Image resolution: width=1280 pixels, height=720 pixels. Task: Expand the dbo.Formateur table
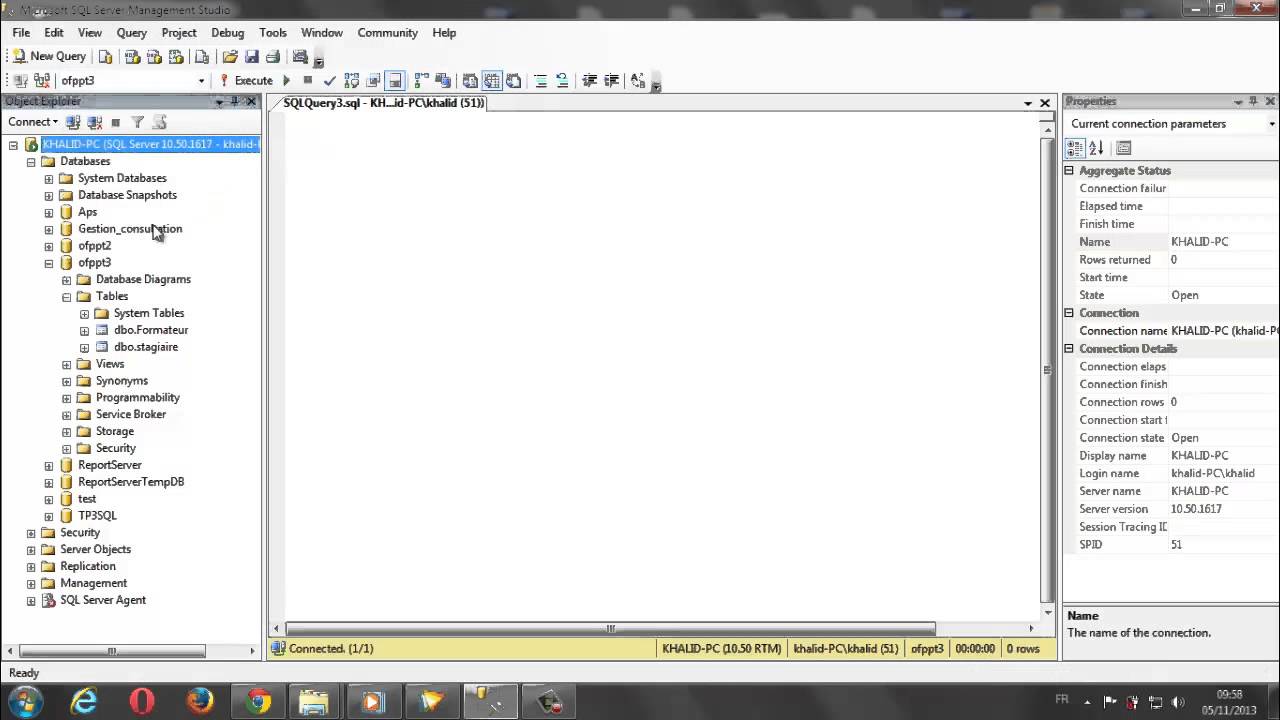coord(85,330)
